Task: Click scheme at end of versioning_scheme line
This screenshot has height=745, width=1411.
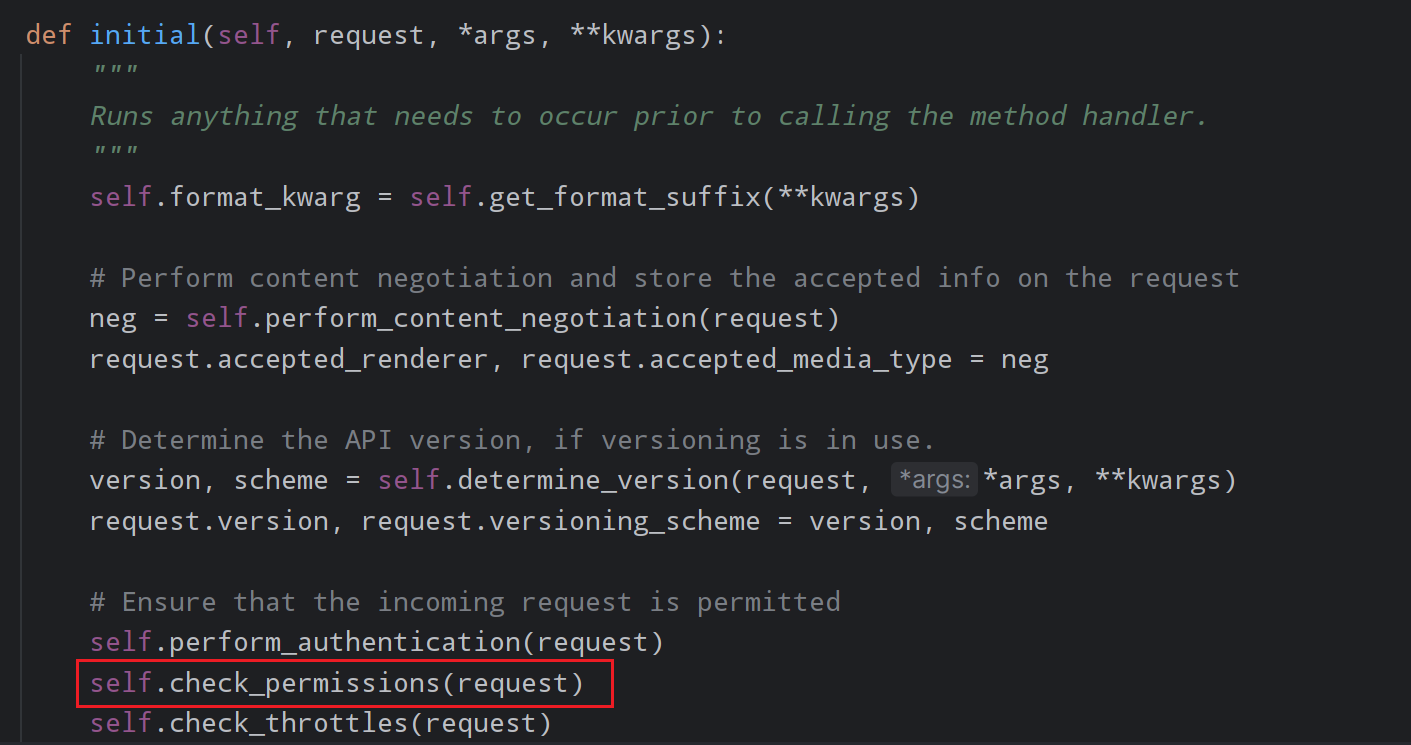Action: 1000,521
